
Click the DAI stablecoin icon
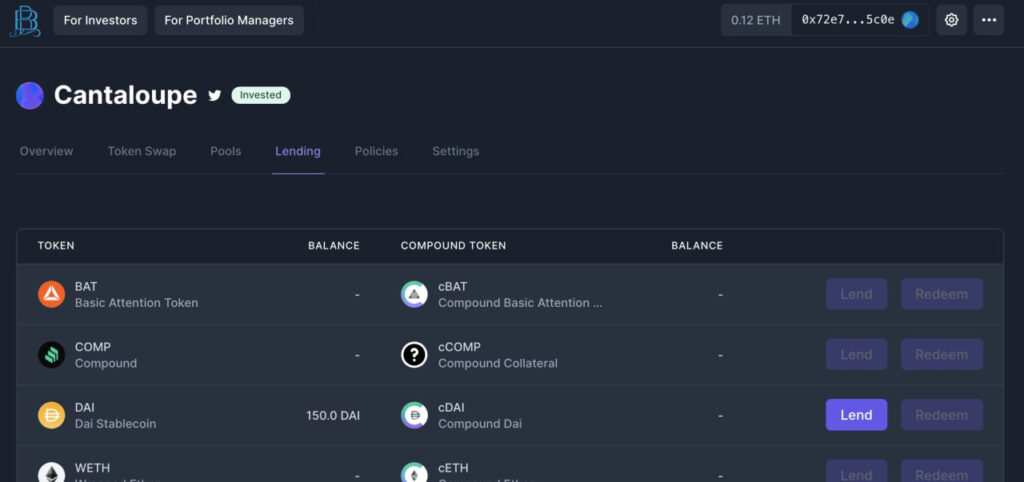[52, 415]
